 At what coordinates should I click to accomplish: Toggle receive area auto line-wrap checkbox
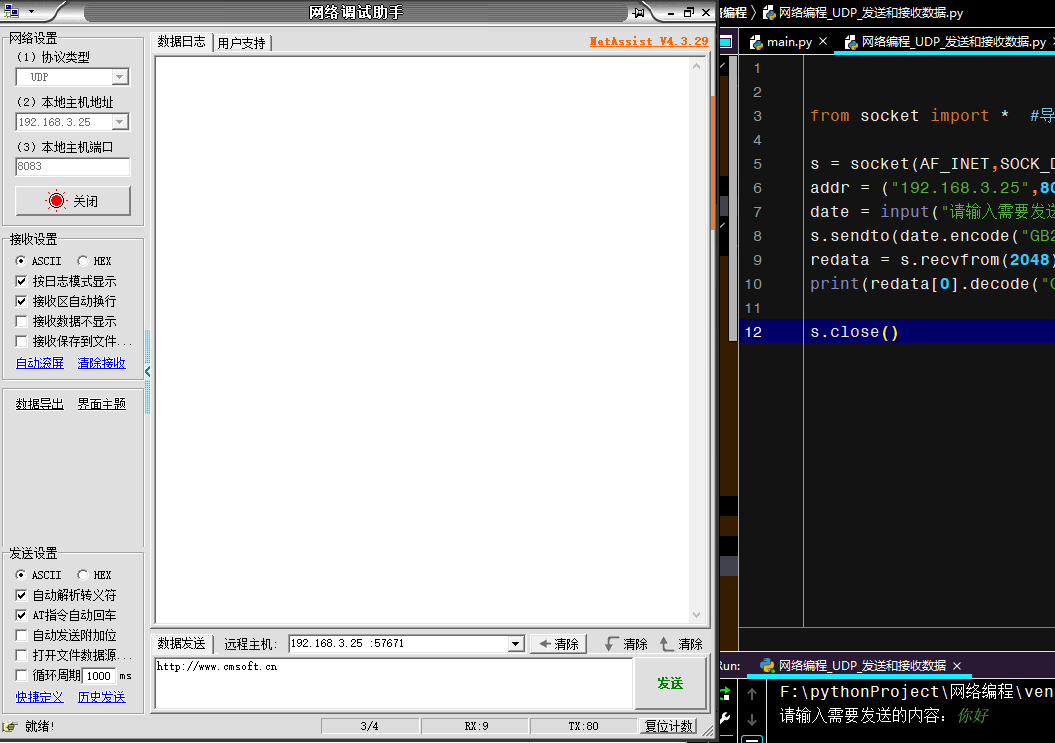coord(21,301)
